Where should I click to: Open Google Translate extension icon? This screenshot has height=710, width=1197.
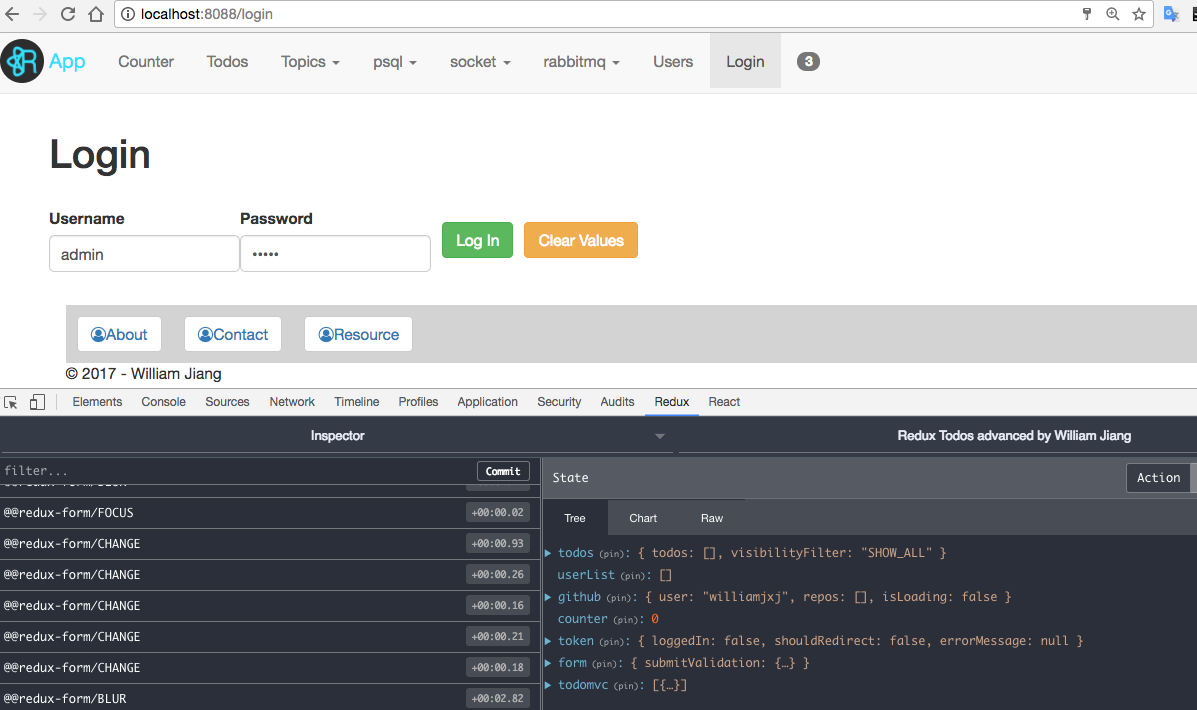[1171, 14]
